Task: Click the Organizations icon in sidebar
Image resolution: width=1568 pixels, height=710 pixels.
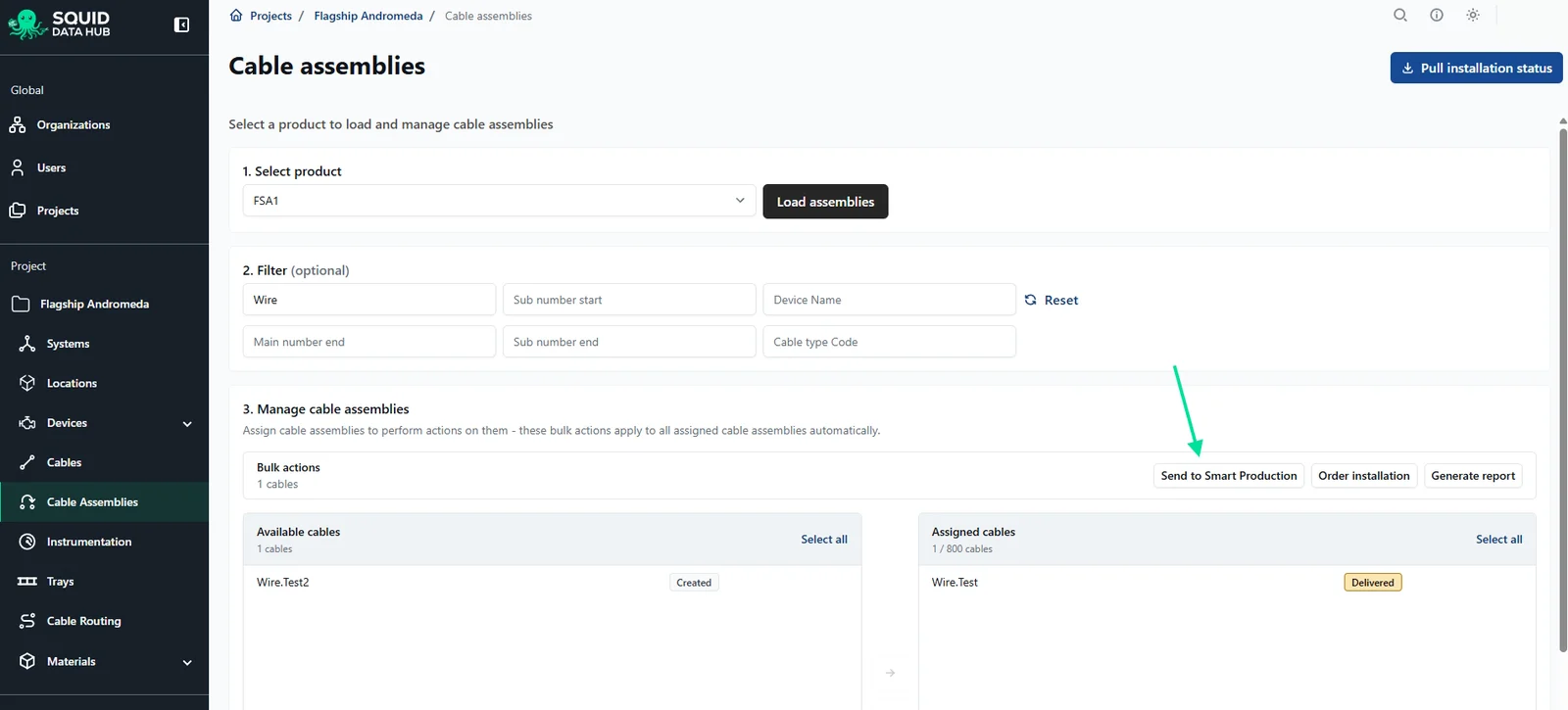Action: point(18,124)
